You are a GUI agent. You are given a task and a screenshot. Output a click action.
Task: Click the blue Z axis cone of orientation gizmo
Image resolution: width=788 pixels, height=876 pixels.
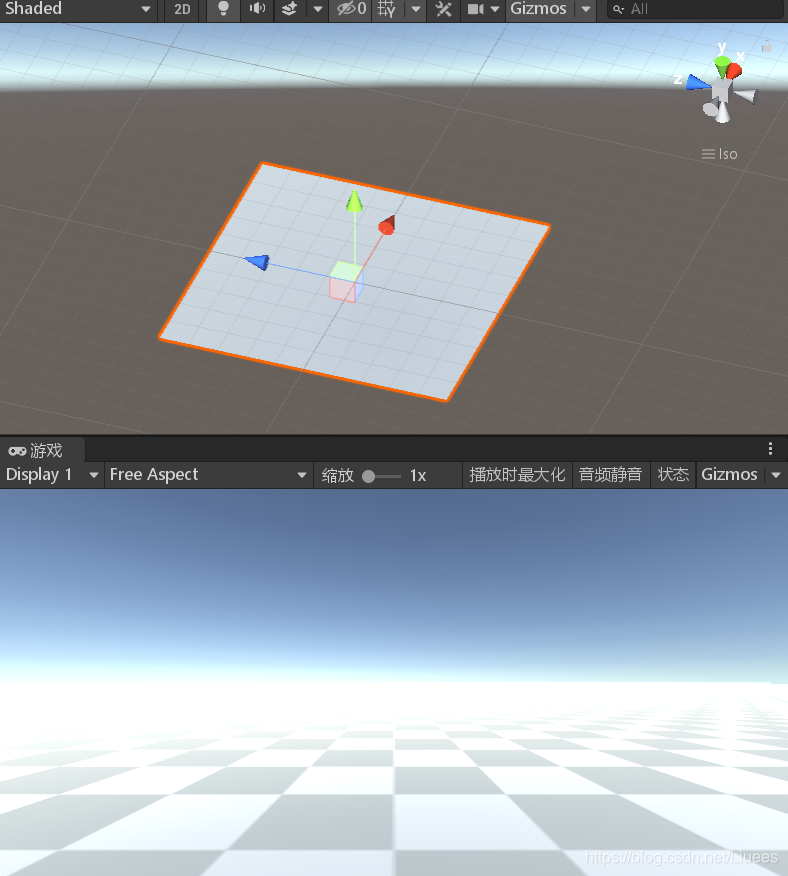pyautogui.click(x=697, y=83)
